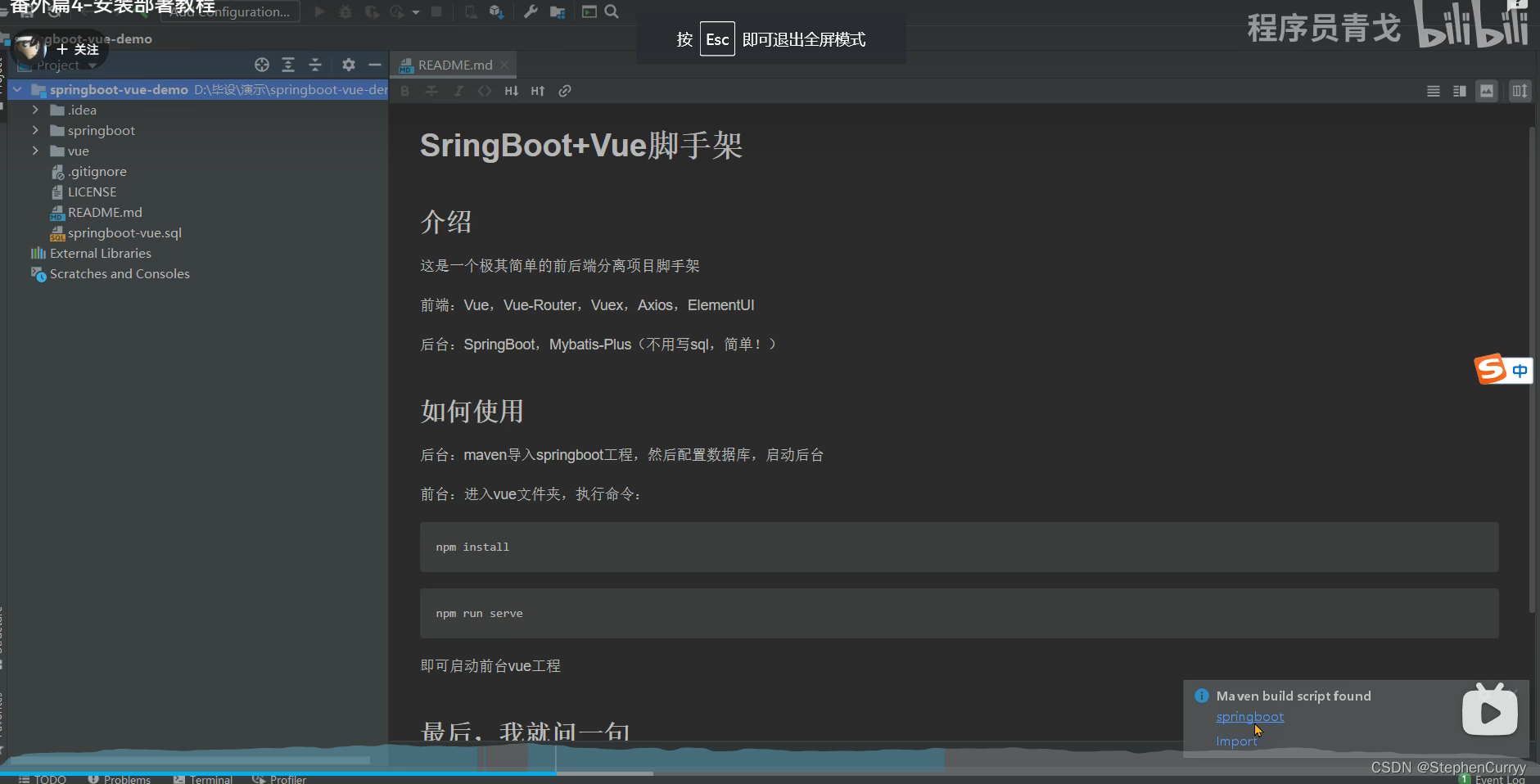The image size is (1540, 784).
Task: Click Expand All in Project panel
Action: coord(288,65)
